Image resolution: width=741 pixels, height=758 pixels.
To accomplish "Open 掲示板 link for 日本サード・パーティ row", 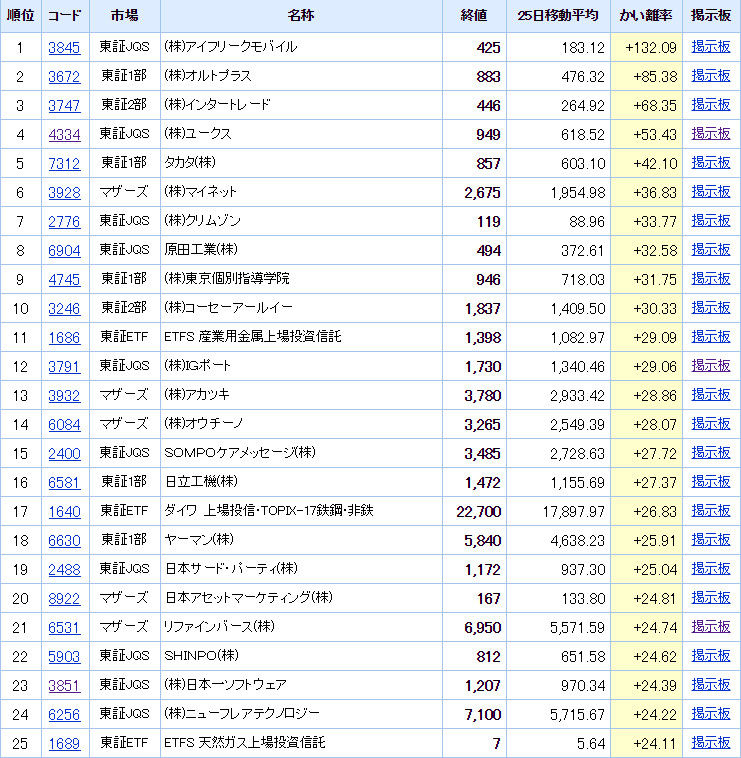I will 711,569.
